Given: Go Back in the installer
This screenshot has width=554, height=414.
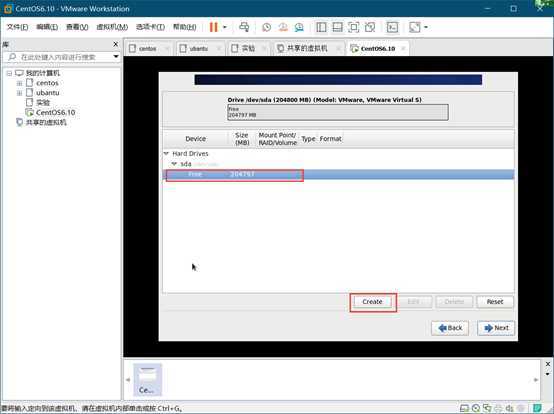Looking at the screenshot, I should coord(450,328).
